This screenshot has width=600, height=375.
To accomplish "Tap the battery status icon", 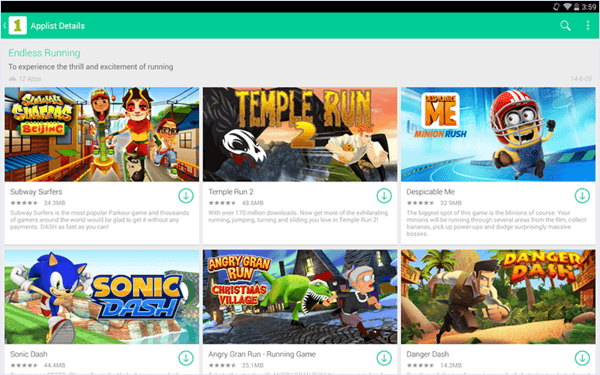I will [x=576, y=7].
